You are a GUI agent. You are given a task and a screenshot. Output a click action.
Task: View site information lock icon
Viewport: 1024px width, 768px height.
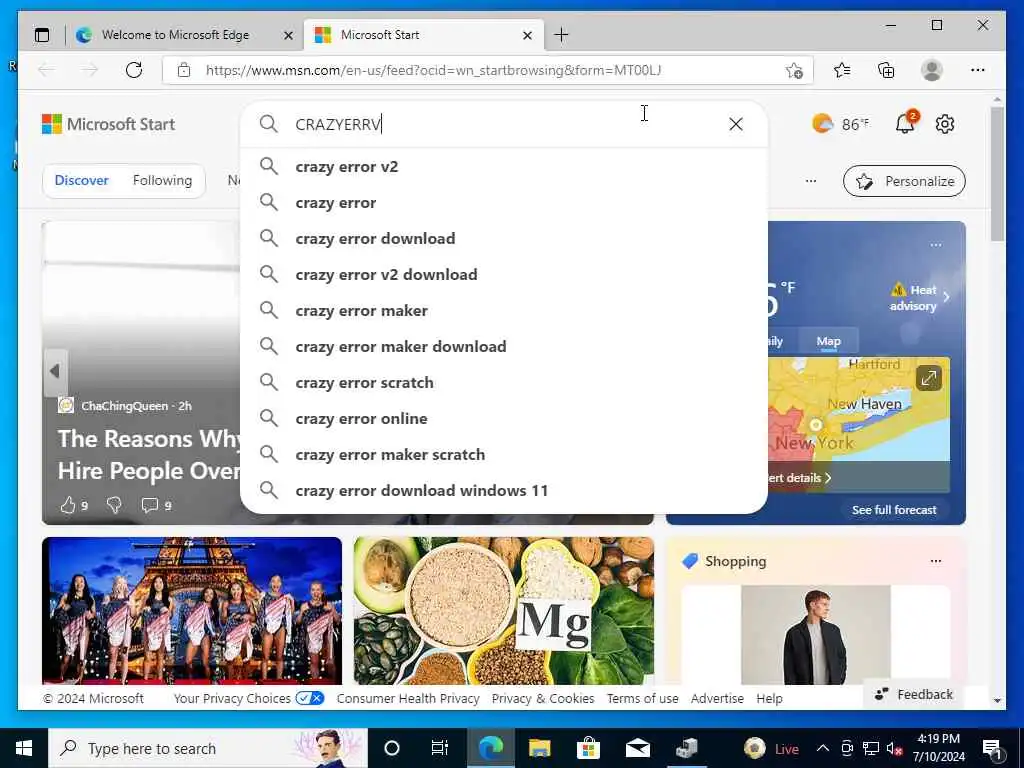click(x=184, y=70)
